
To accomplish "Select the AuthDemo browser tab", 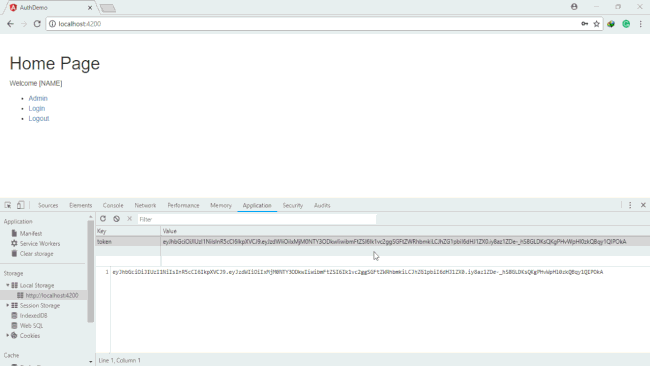I will click(x=51, y=7).
